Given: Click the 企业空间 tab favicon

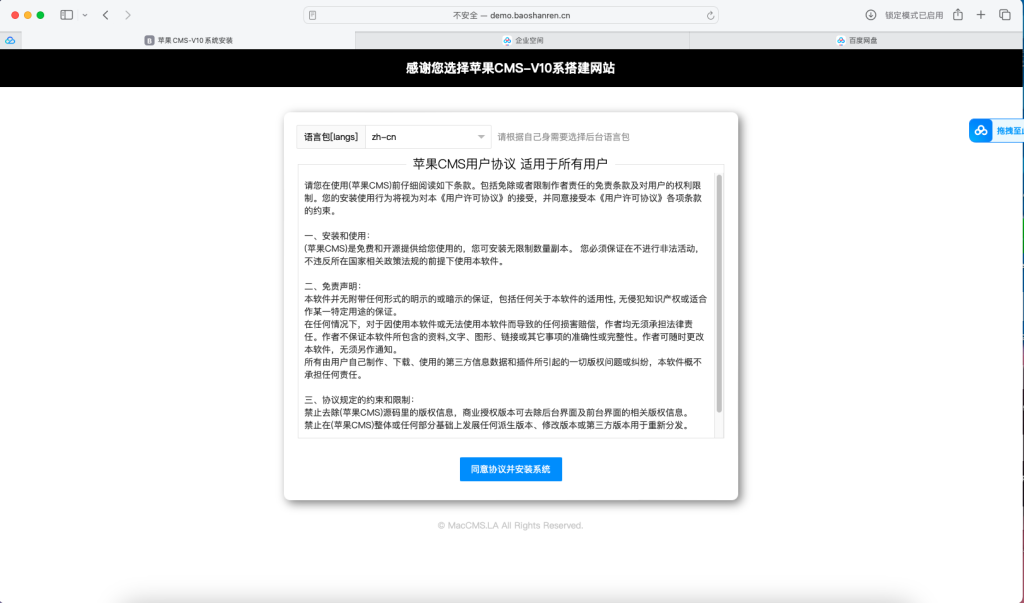Looking at the screenshot, I should click(507, 41).
